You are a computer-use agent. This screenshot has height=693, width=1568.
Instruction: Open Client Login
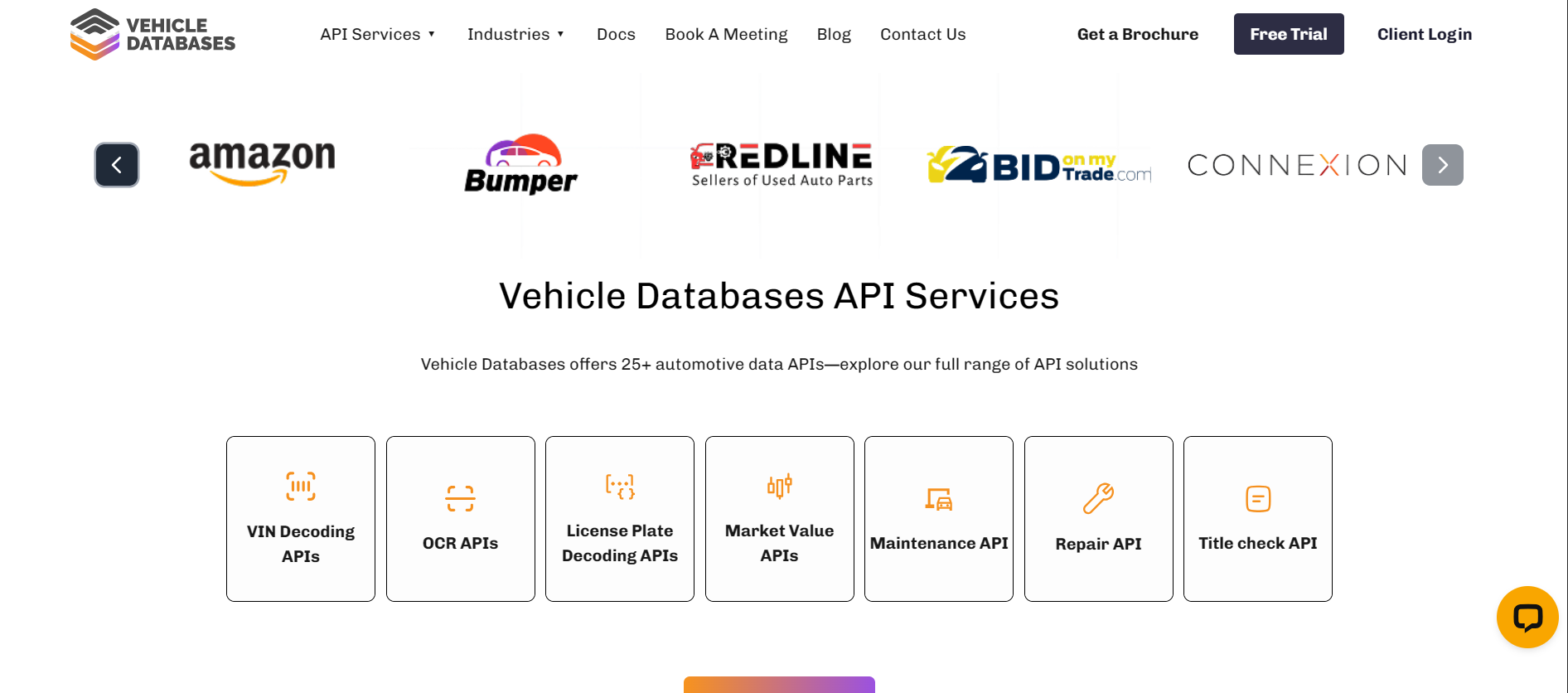coord(1425,34)
